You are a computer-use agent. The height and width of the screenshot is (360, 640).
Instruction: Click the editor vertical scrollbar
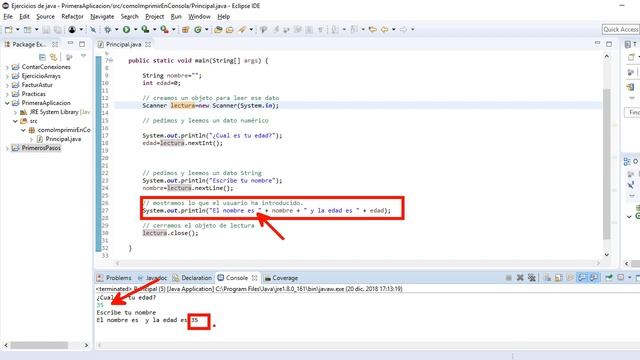click(607, 163)
